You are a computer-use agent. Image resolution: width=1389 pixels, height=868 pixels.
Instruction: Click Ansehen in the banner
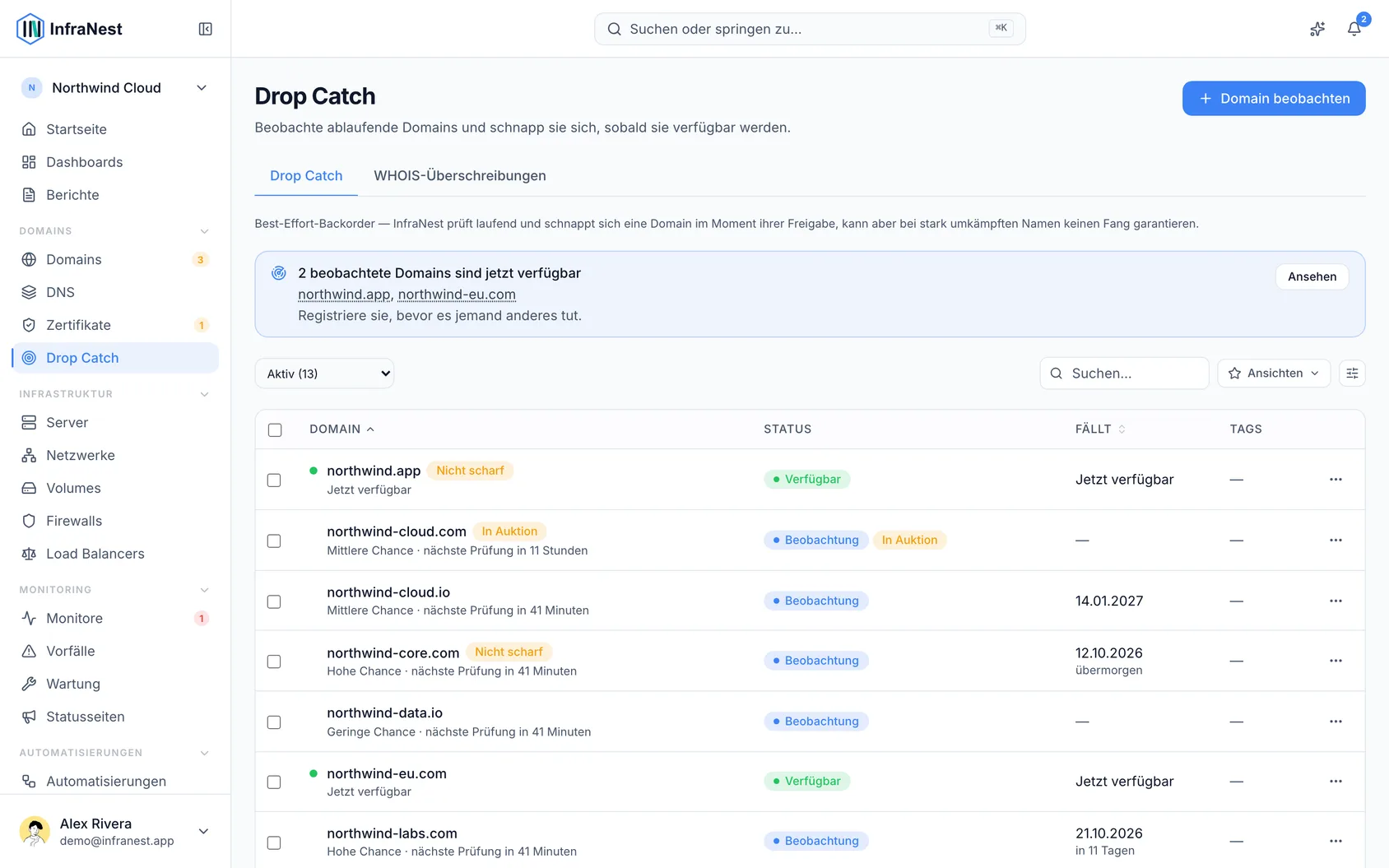click(x=1312, y=276)
